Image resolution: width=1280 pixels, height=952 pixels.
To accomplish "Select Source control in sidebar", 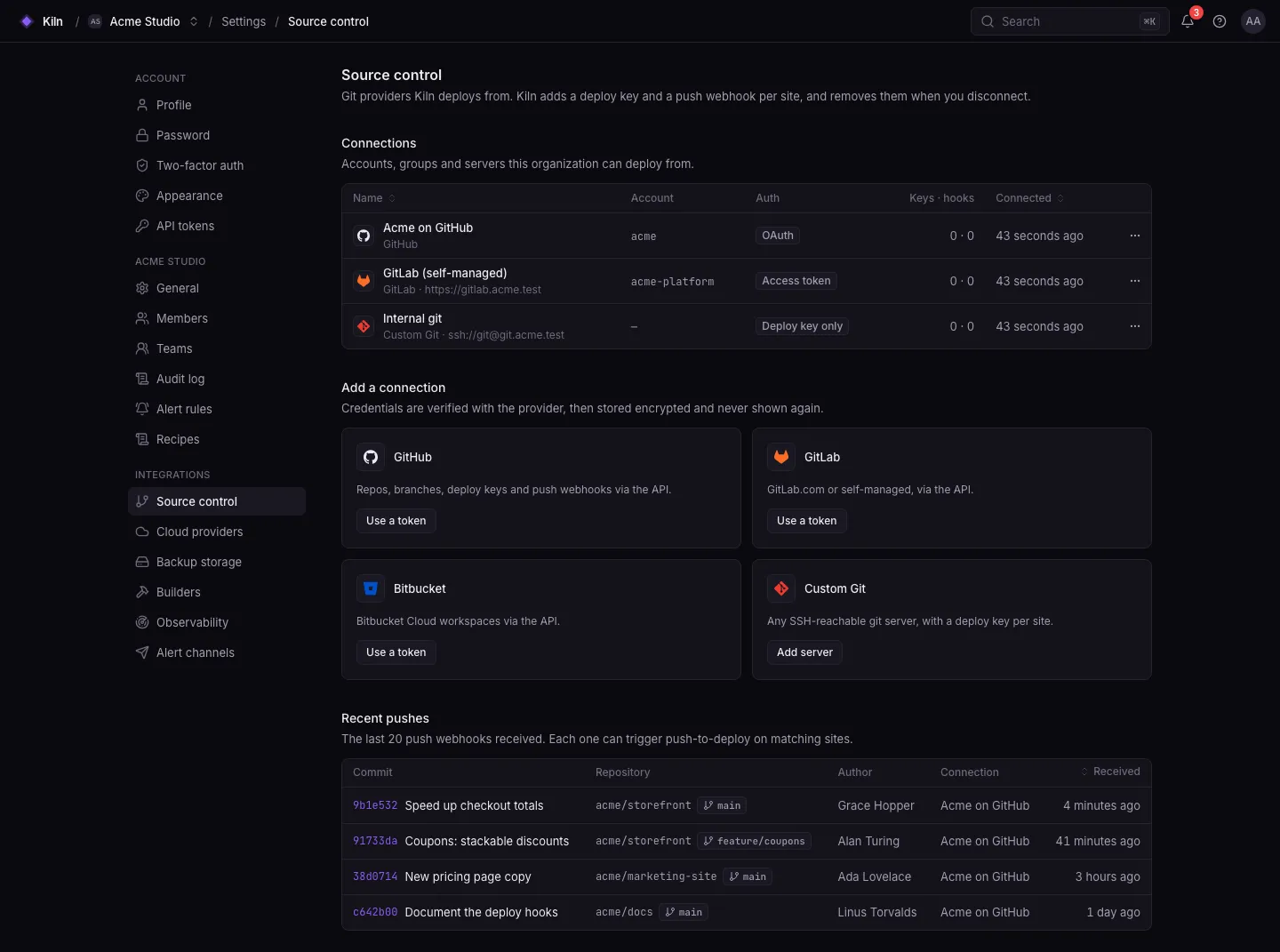I will tap(217, 501).
